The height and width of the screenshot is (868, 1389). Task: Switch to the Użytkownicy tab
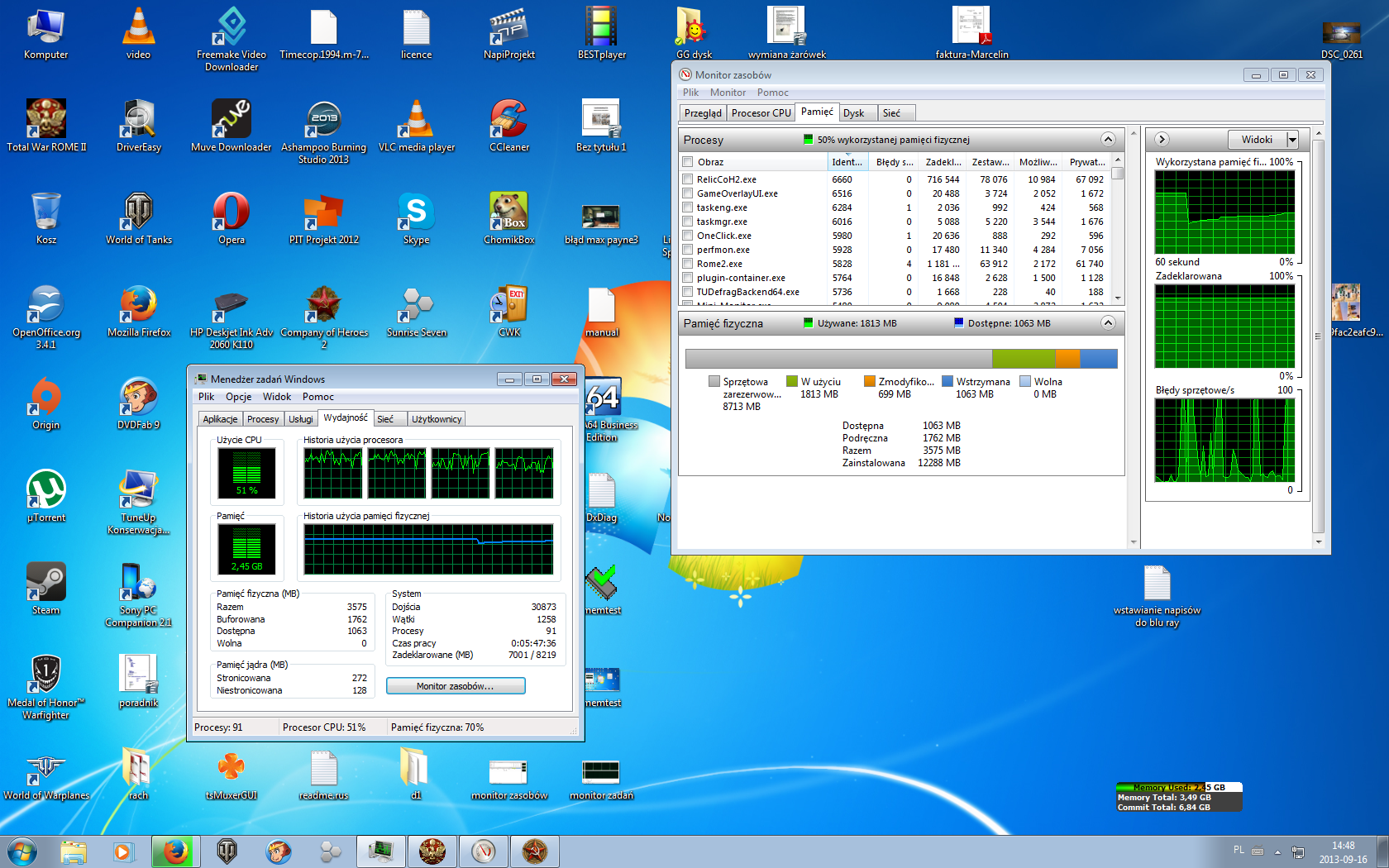(437, 419)
